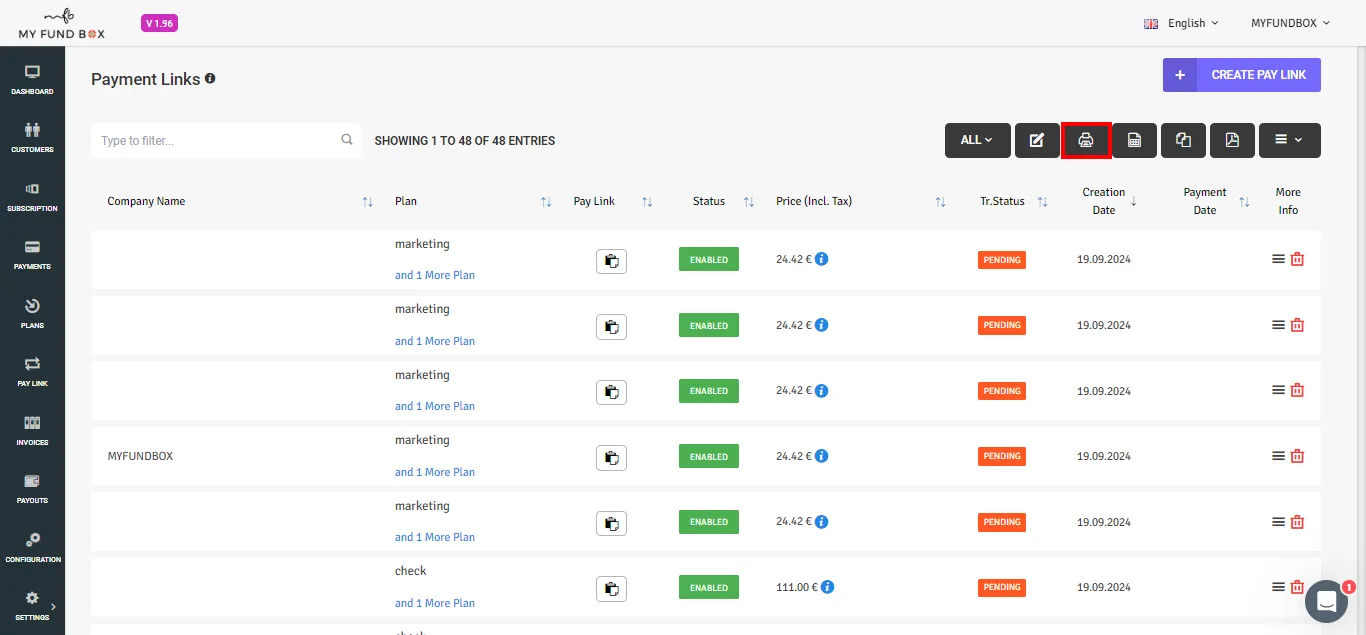Open Subscription in the sidebar
This screenshot has width=1366, height=635.
coord(32,196)
